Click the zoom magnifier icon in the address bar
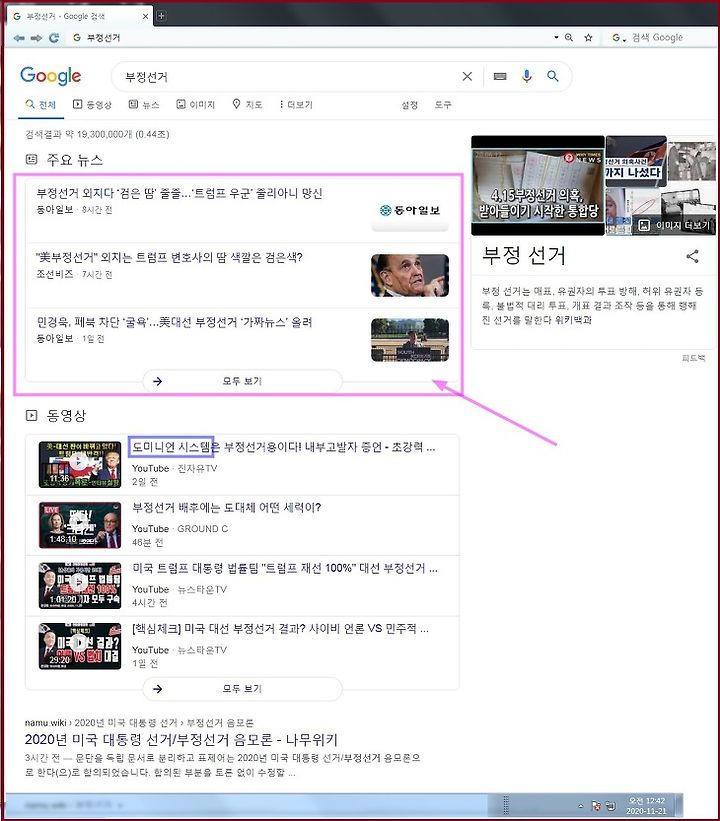Image resolution: width=720 pixels, height=821 pixels. (569, 38)
